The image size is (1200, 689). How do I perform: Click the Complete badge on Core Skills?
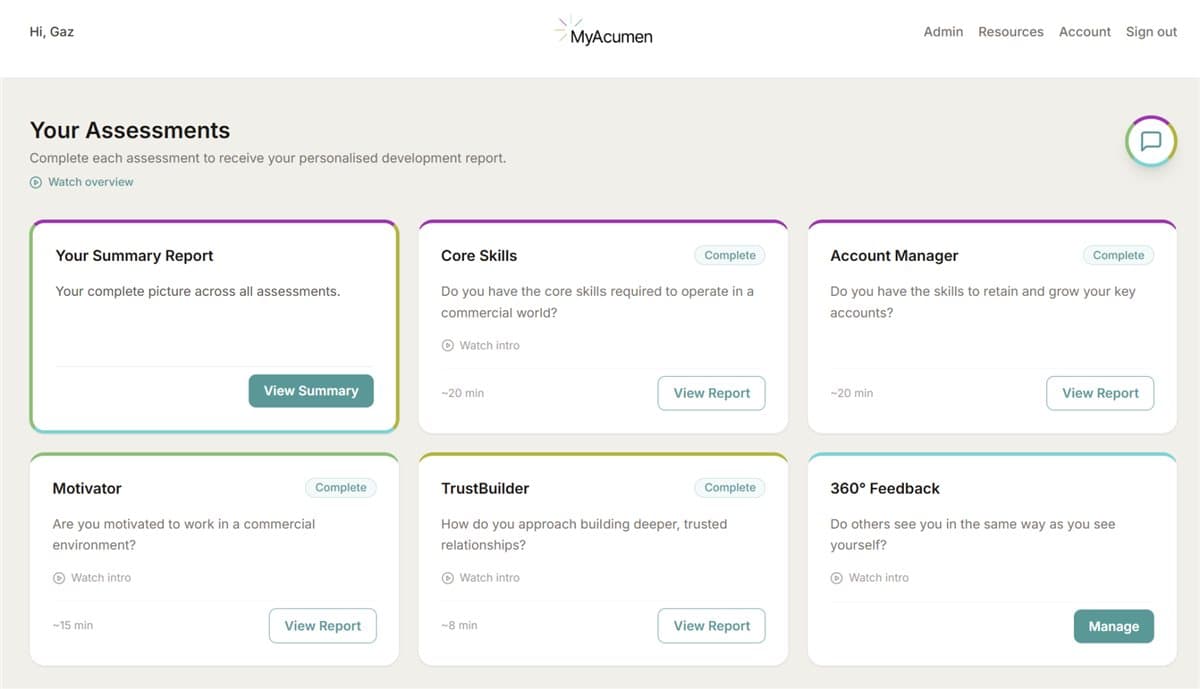[x=730, y=255]
